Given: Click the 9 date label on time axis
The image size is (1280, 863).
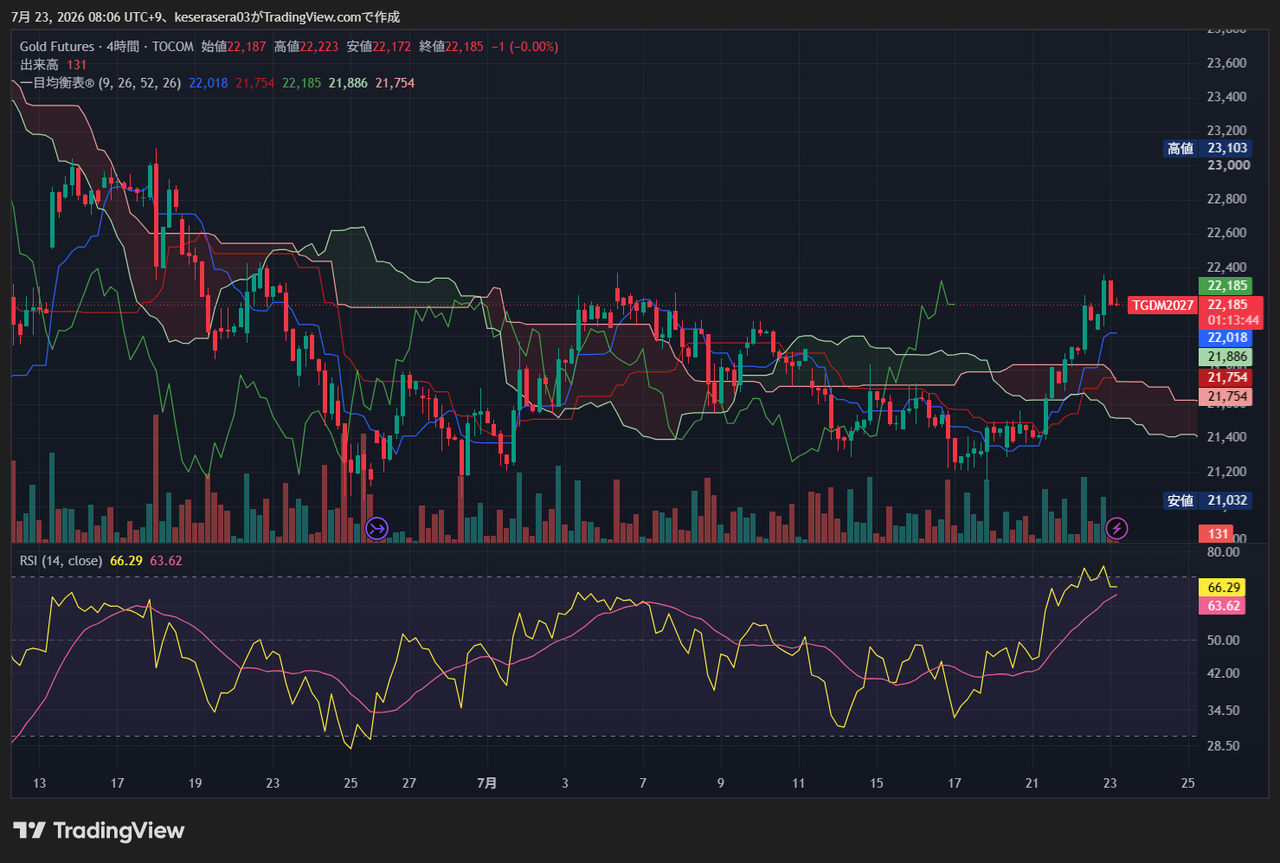Looking at the screenshot, I should 720,783.
